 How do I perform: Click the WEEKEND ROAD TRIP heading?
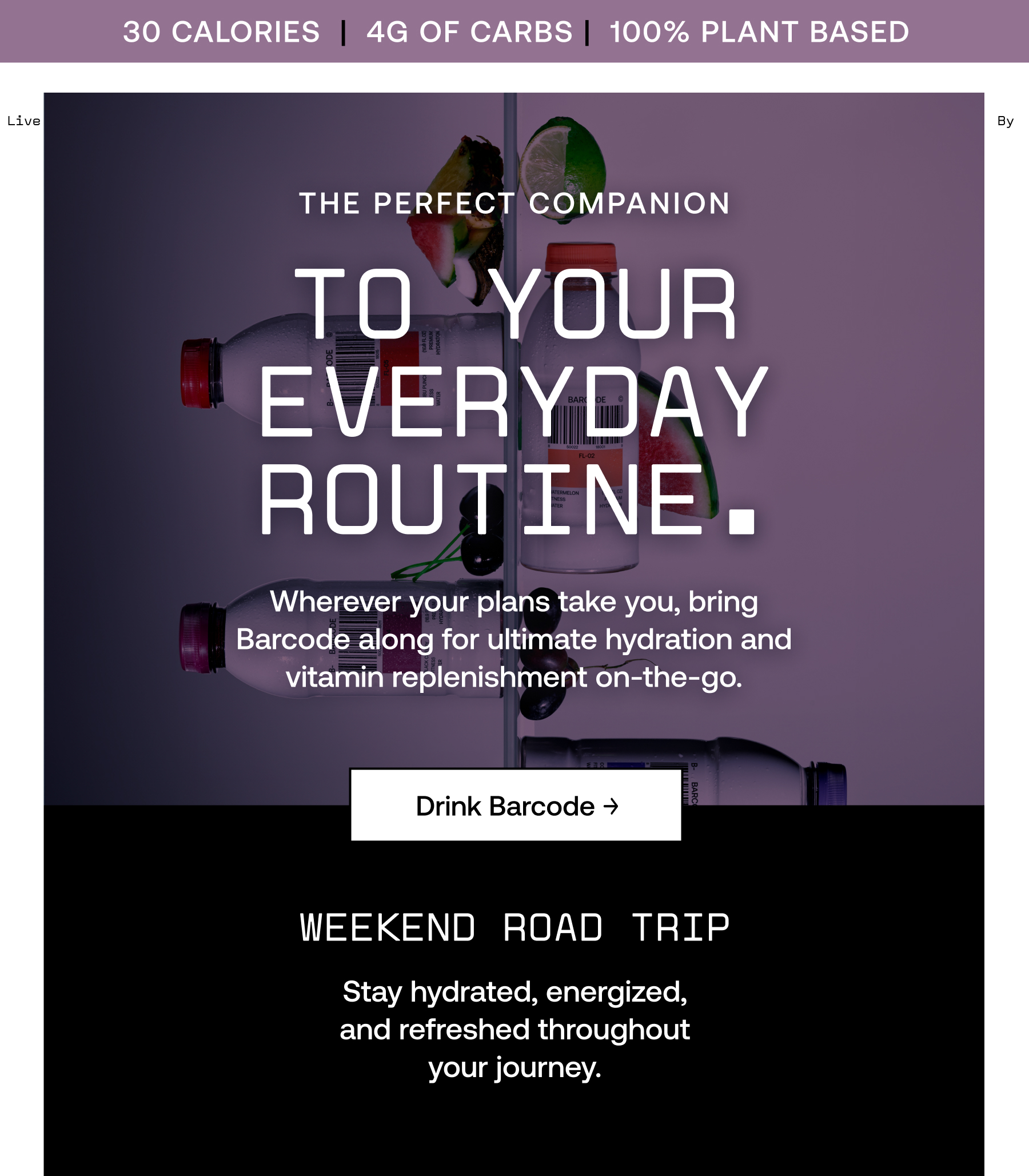[x=514, y=927]
